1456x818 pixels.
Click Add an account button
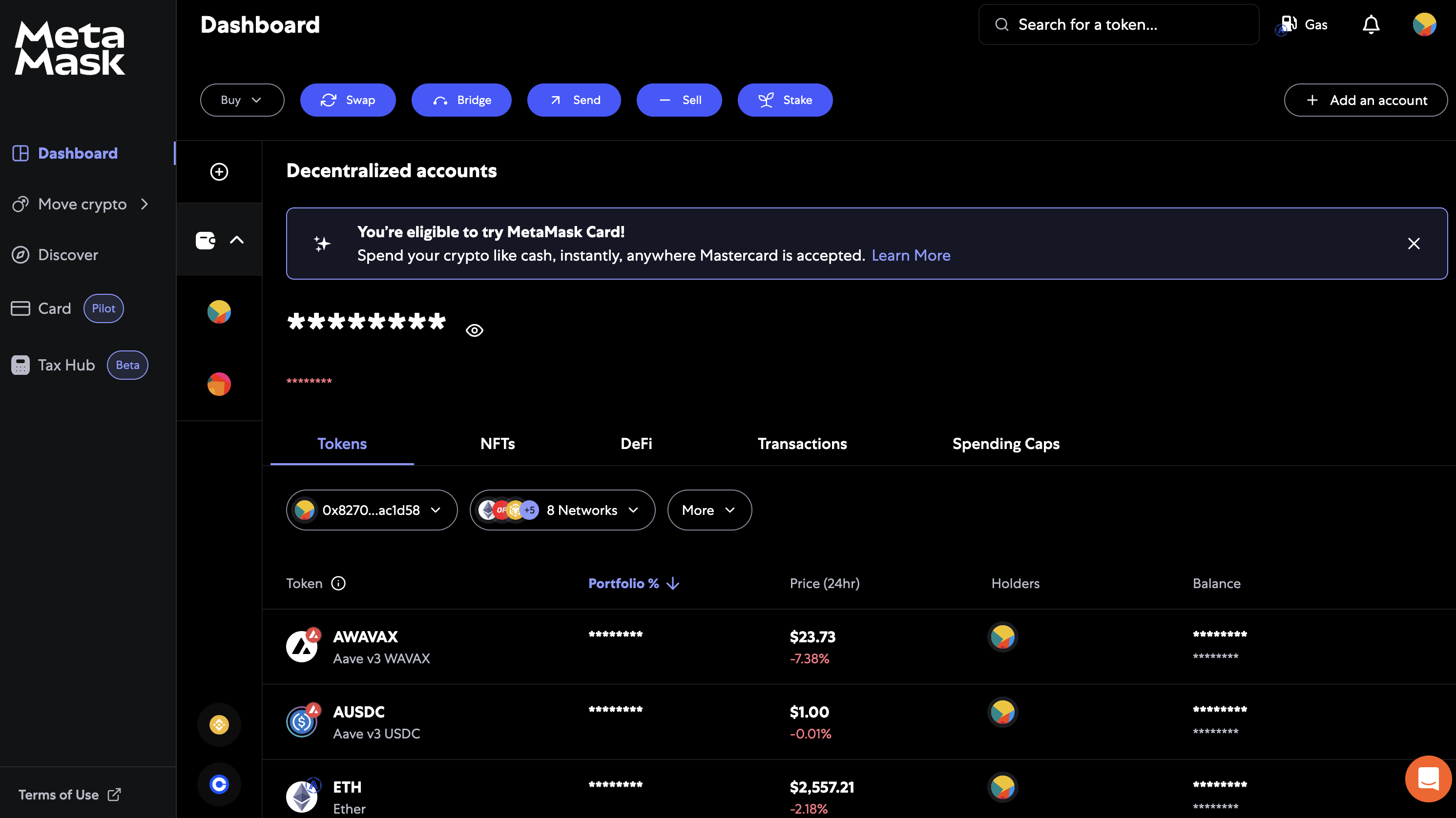[1366, 100]
